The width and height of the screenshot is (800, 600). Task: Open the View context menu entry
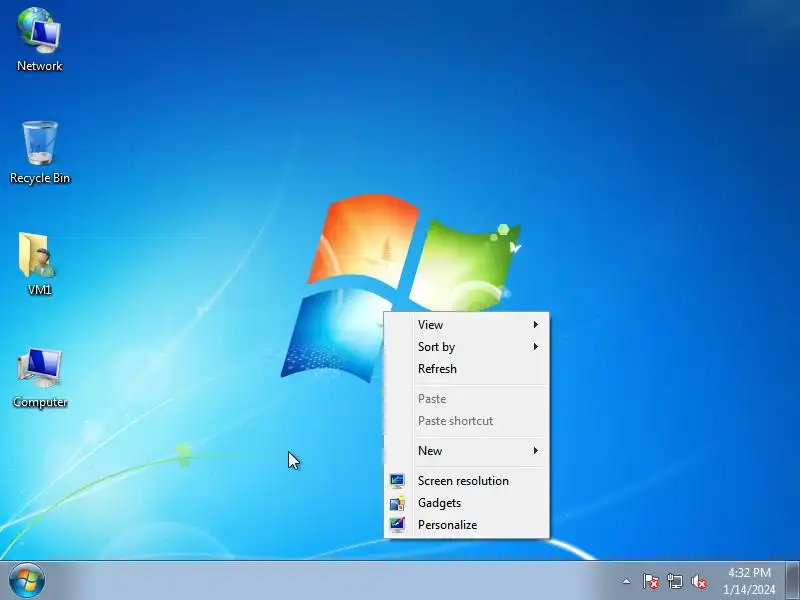[x=466, y=324]
